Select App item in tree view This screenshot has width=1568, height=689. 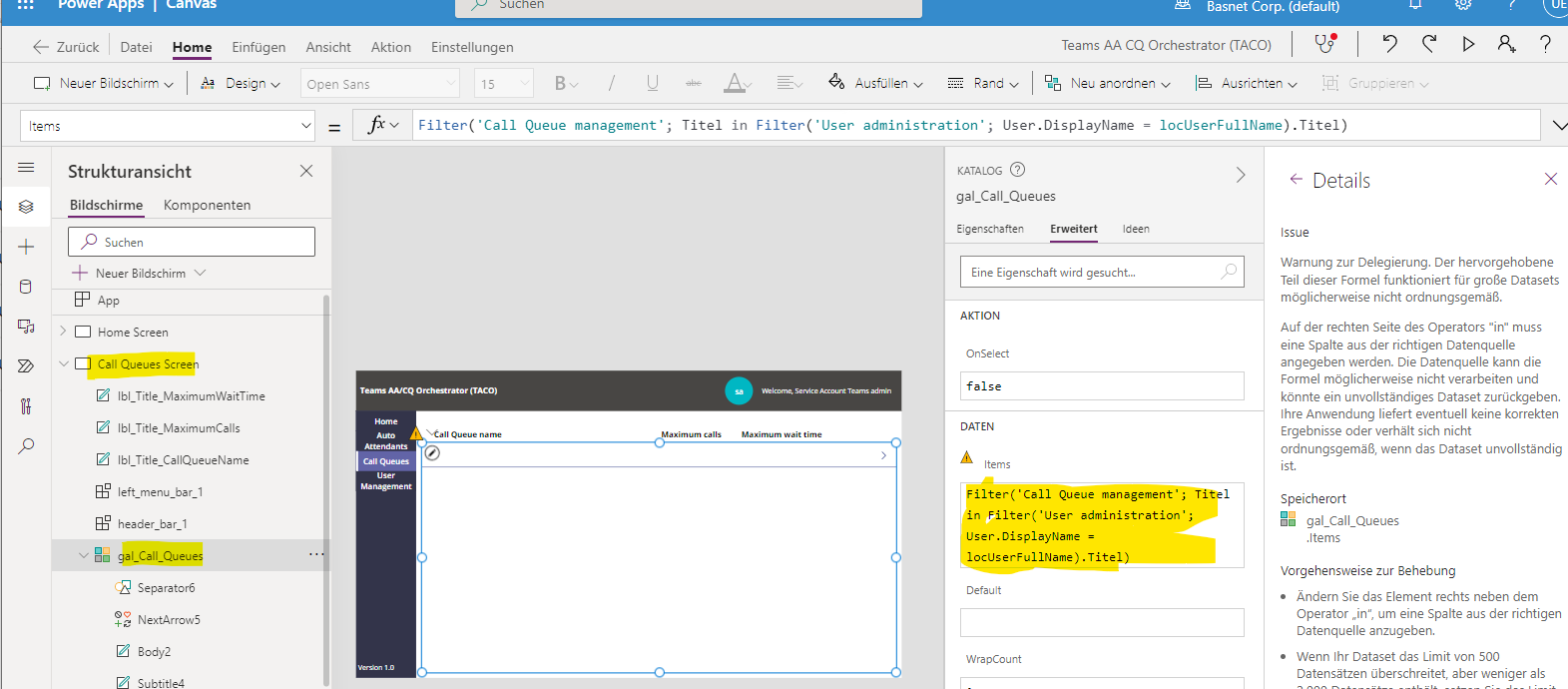pos(108,300)
